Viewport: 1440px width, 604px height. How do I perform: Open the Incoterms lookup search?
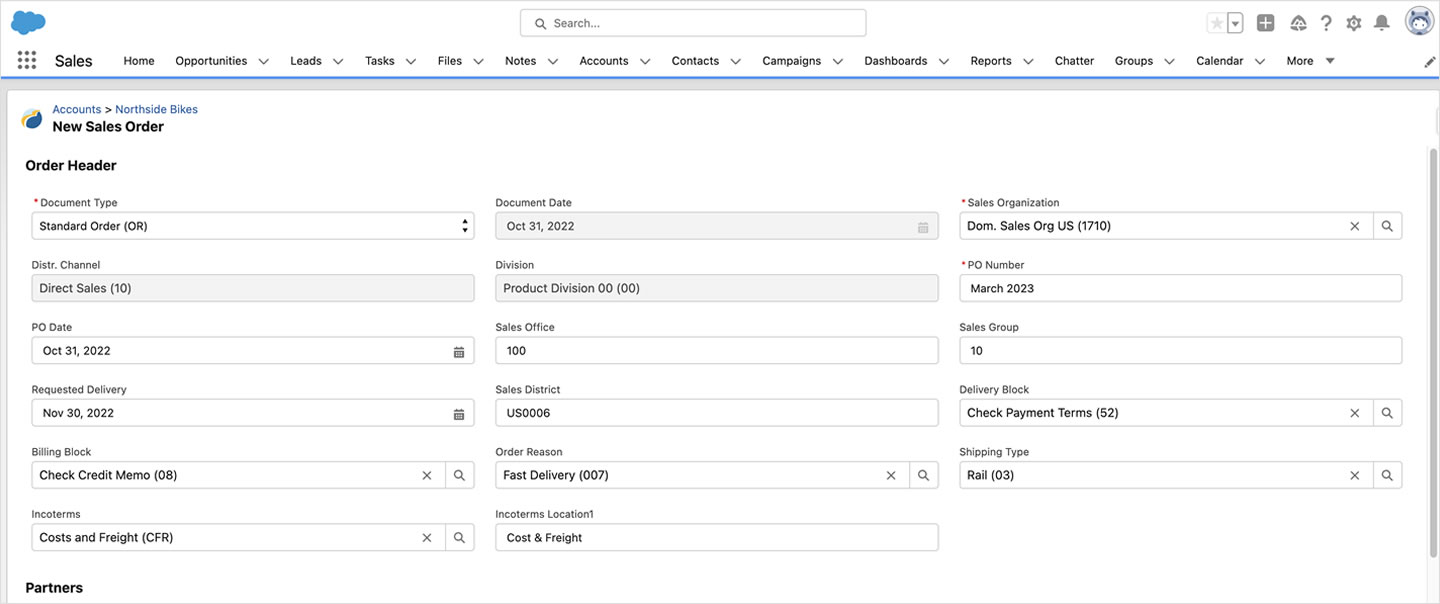click(x=459, y=538)
